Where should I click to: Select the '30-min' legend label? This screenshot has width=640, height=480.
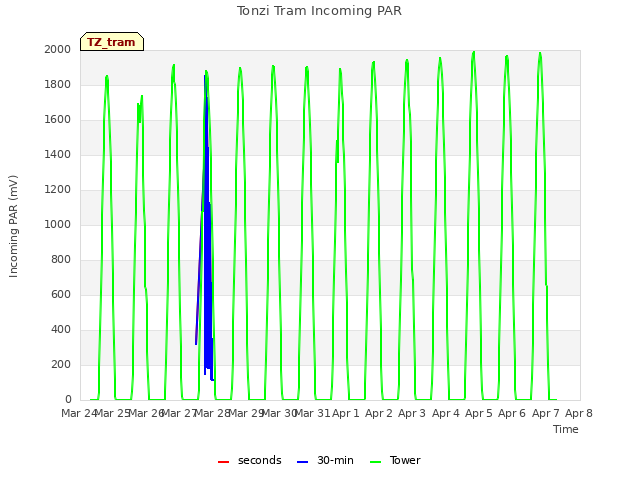(x=335, y=460)
